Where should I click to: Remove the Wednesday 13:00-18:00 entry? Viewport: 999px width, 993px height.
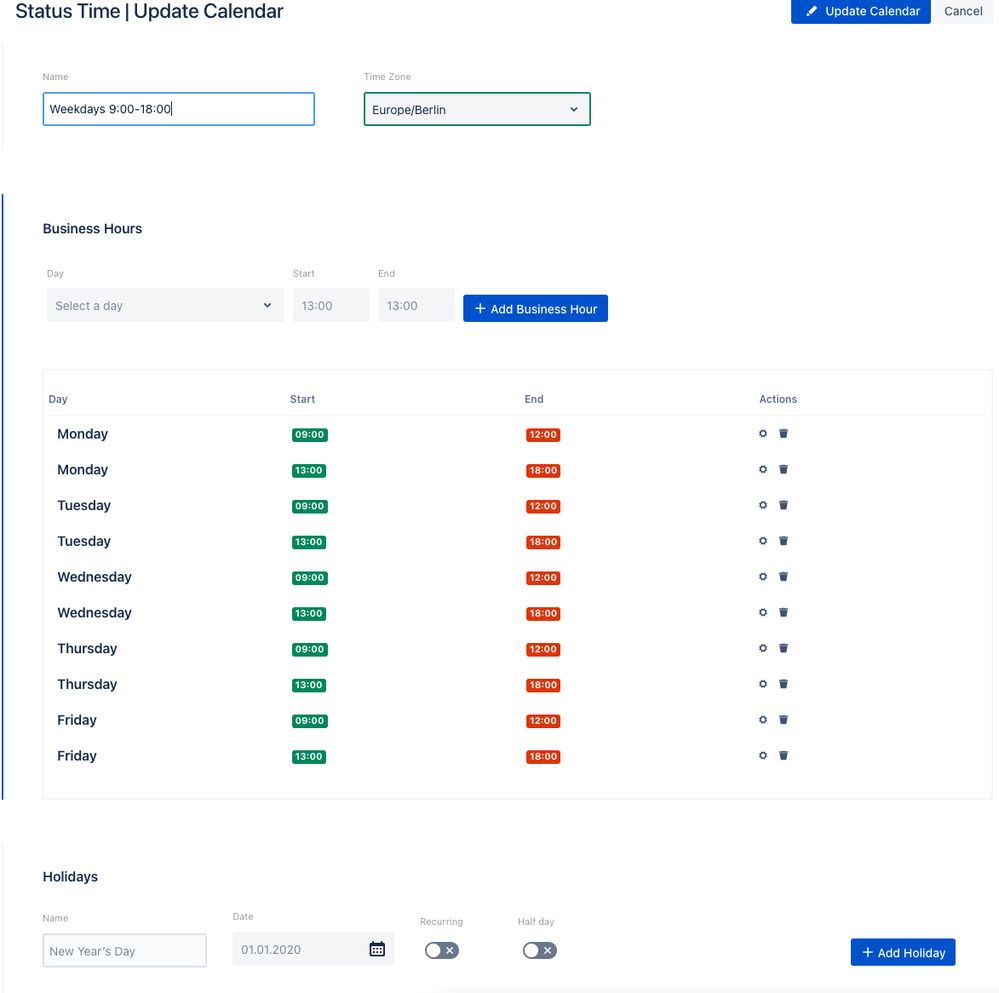[x=783, y=612]
